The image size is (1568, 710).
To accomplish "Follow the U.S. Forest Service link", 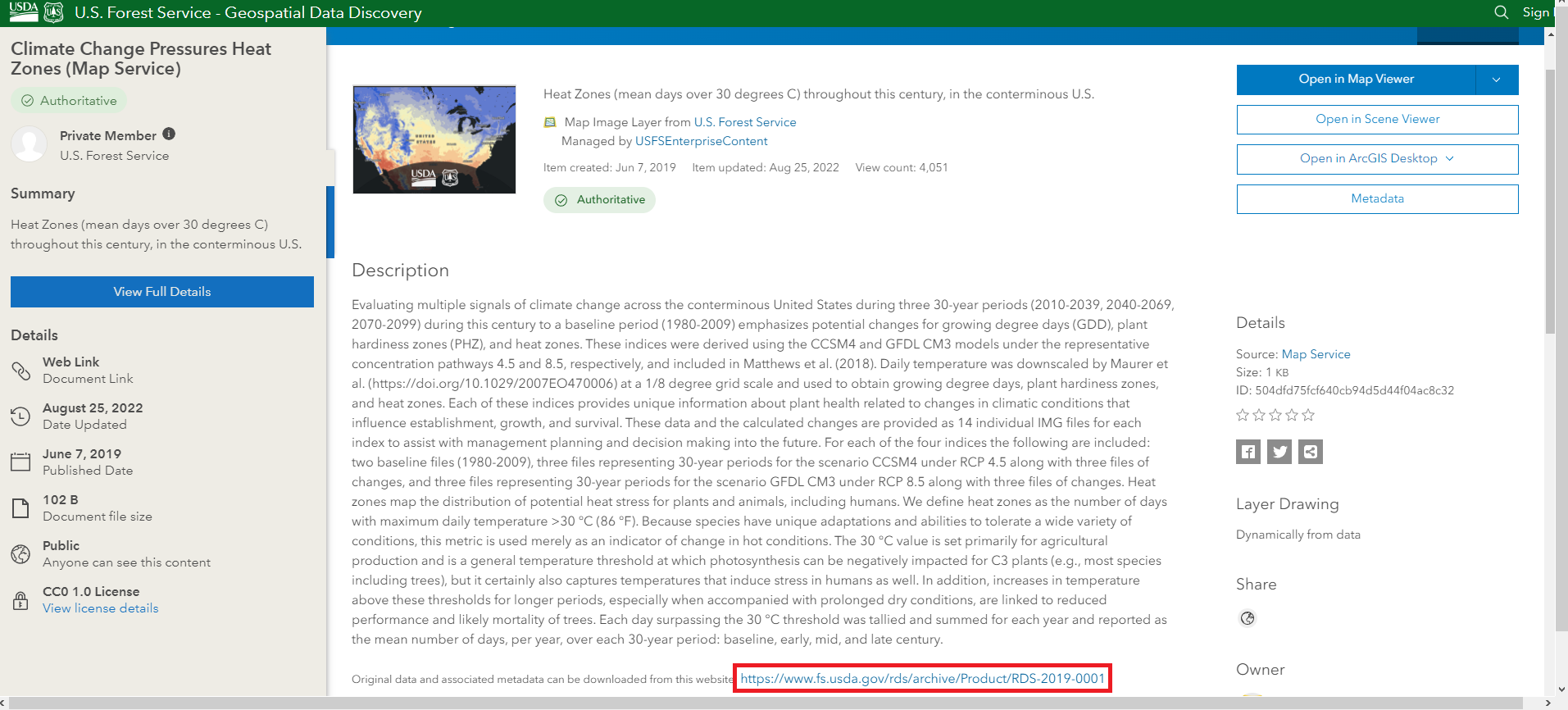I will 745,122.
